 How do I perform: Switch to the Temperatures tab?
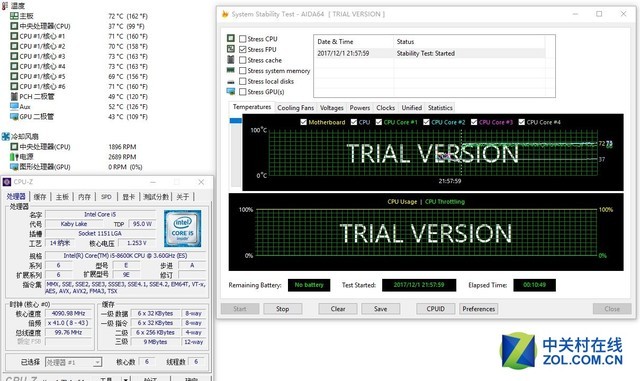pyautogui.click(x=251, y=107)
